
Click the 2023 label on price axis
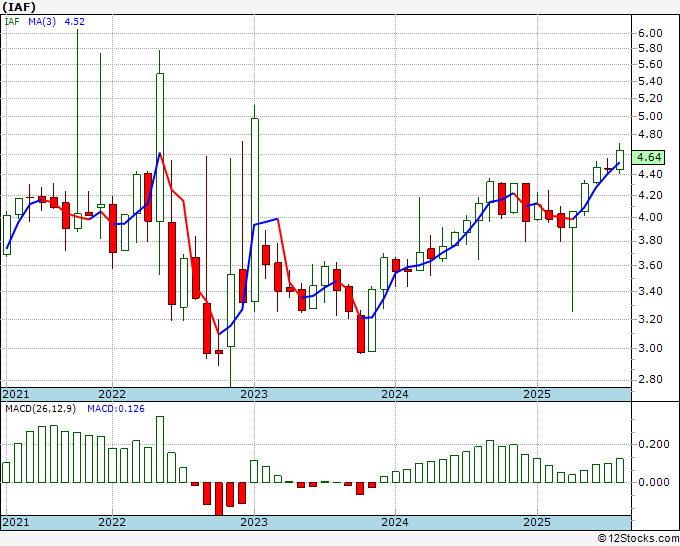click(254, 394)
